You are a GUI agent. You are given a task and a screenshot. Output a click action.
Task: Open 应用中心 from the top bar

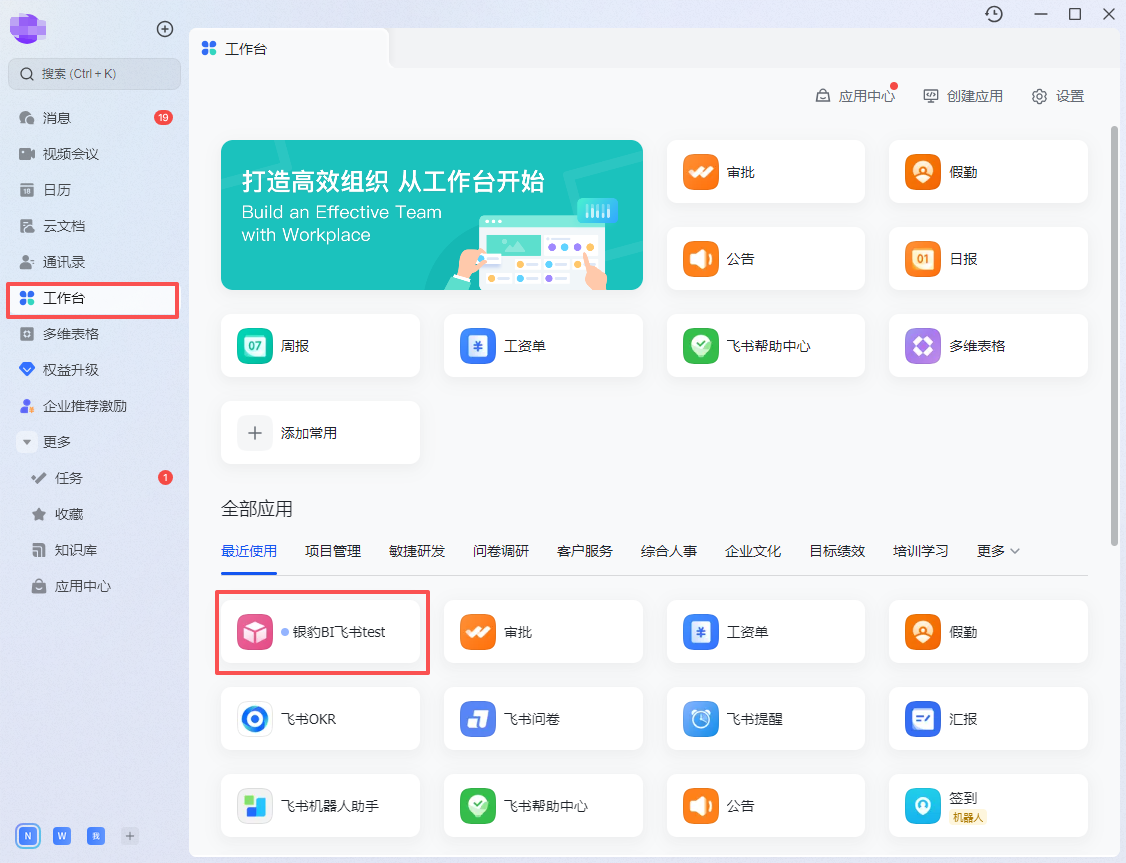[855, 96]
